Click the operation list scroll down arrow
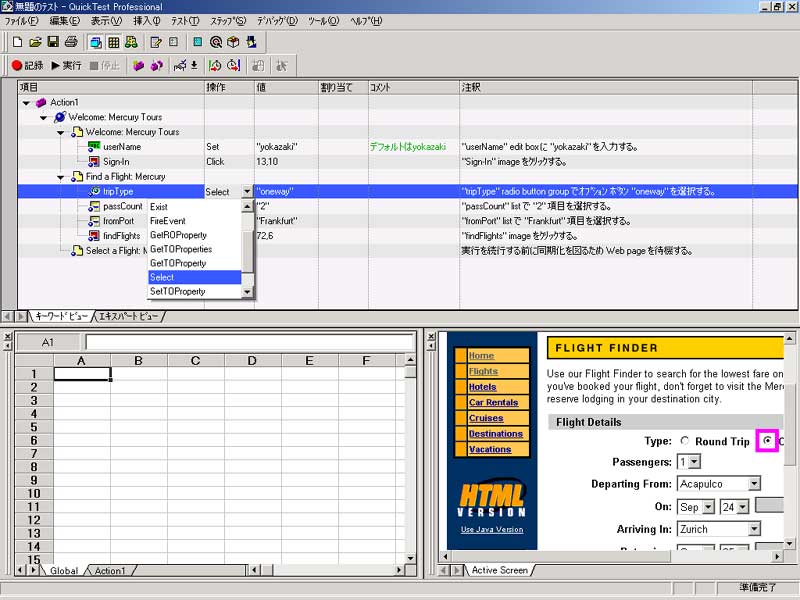Image resolution: width=800 pixels, height=600 pixels. pos(247,292)
